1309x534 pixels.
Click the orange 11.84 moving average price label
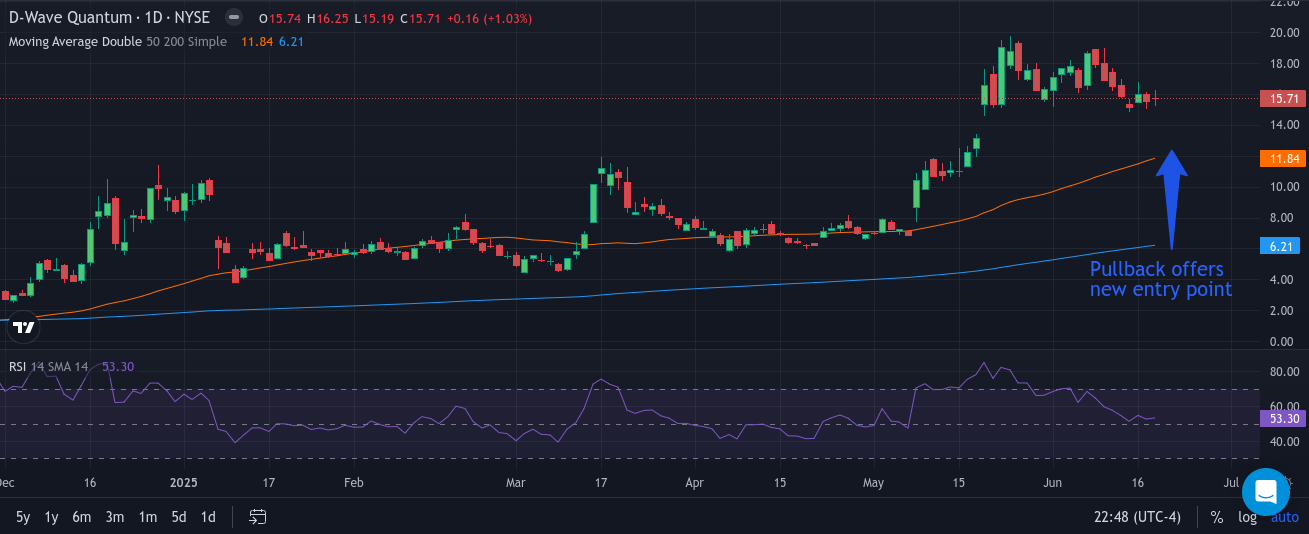coord(1284,158)
